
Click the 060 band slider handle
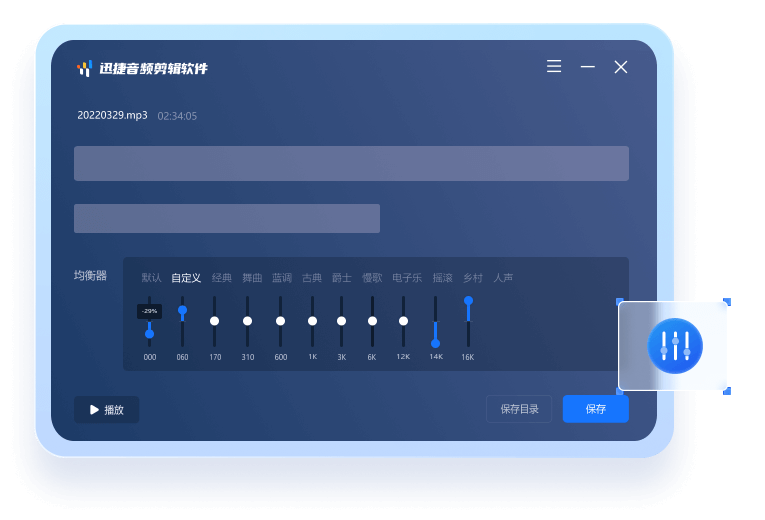[x=182, y=311]
